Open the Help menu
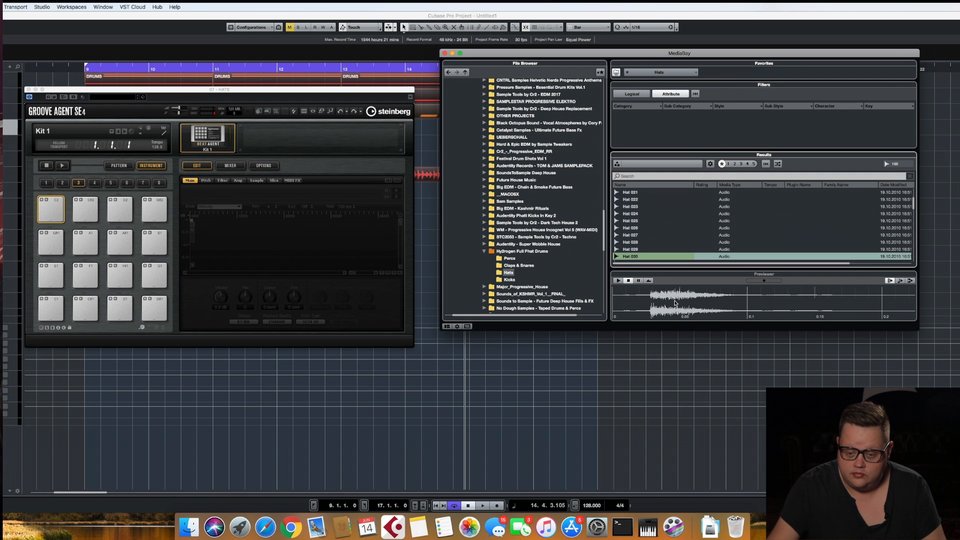The width and height of the screenshot is (960, 540). click(x=174, y=7)
